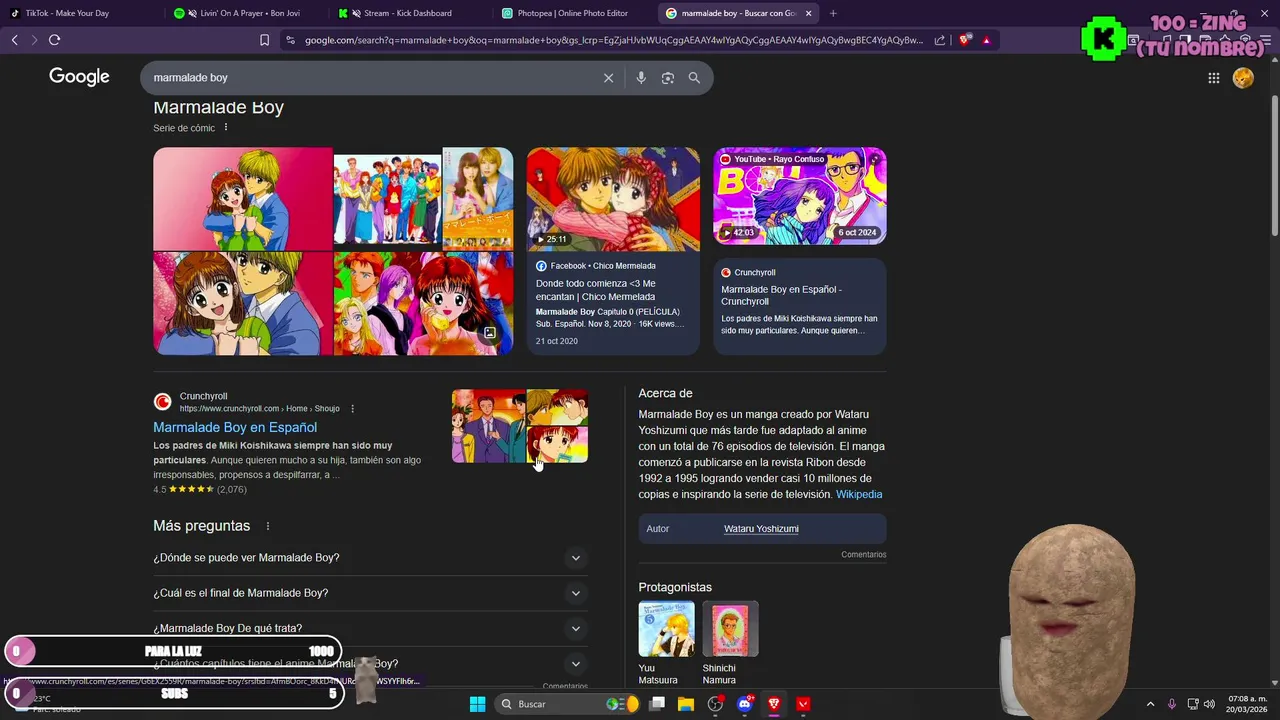Click the microphone icon in the system tray

1172,704
